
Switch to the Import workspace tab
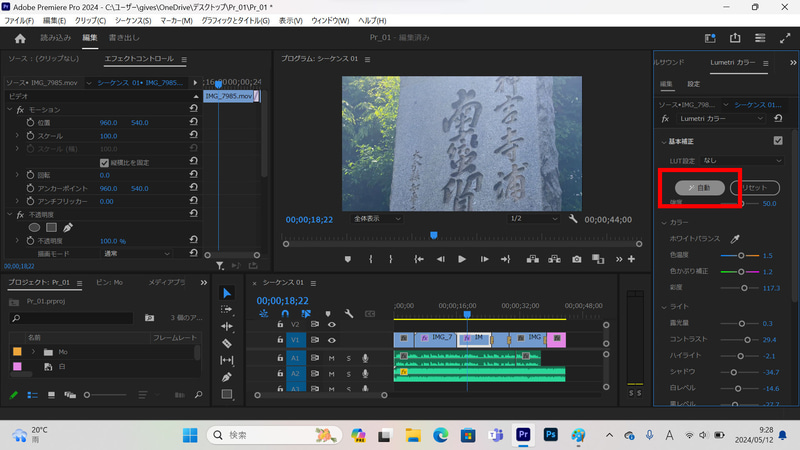pyautogui.click(x=56, y=38)
